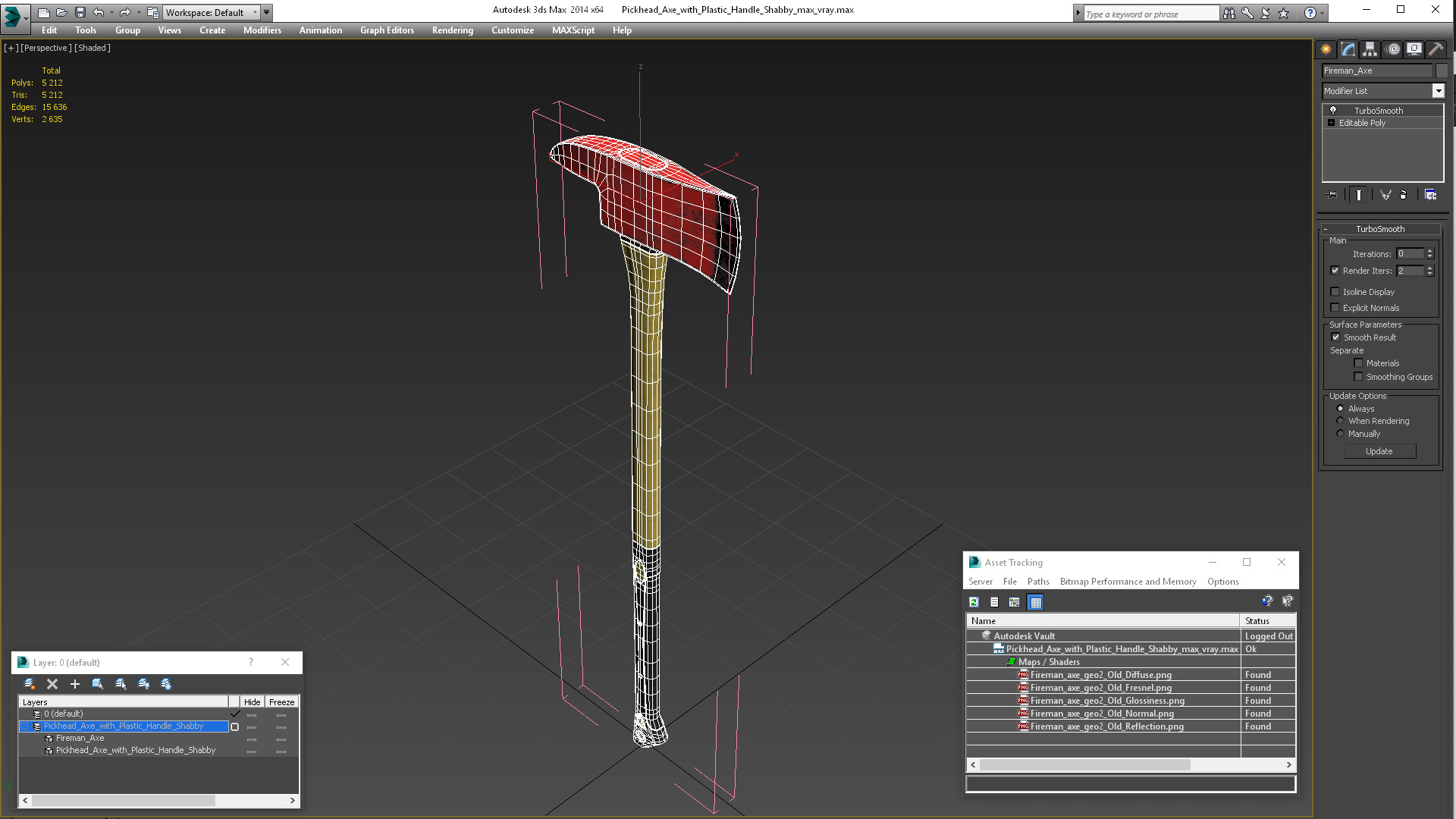Image resolution: width=1456 pixels, height=819 pixels.
Task: Toggle Render Iters checkbox
Action: pyautogui.click(x=1335, y=271)
